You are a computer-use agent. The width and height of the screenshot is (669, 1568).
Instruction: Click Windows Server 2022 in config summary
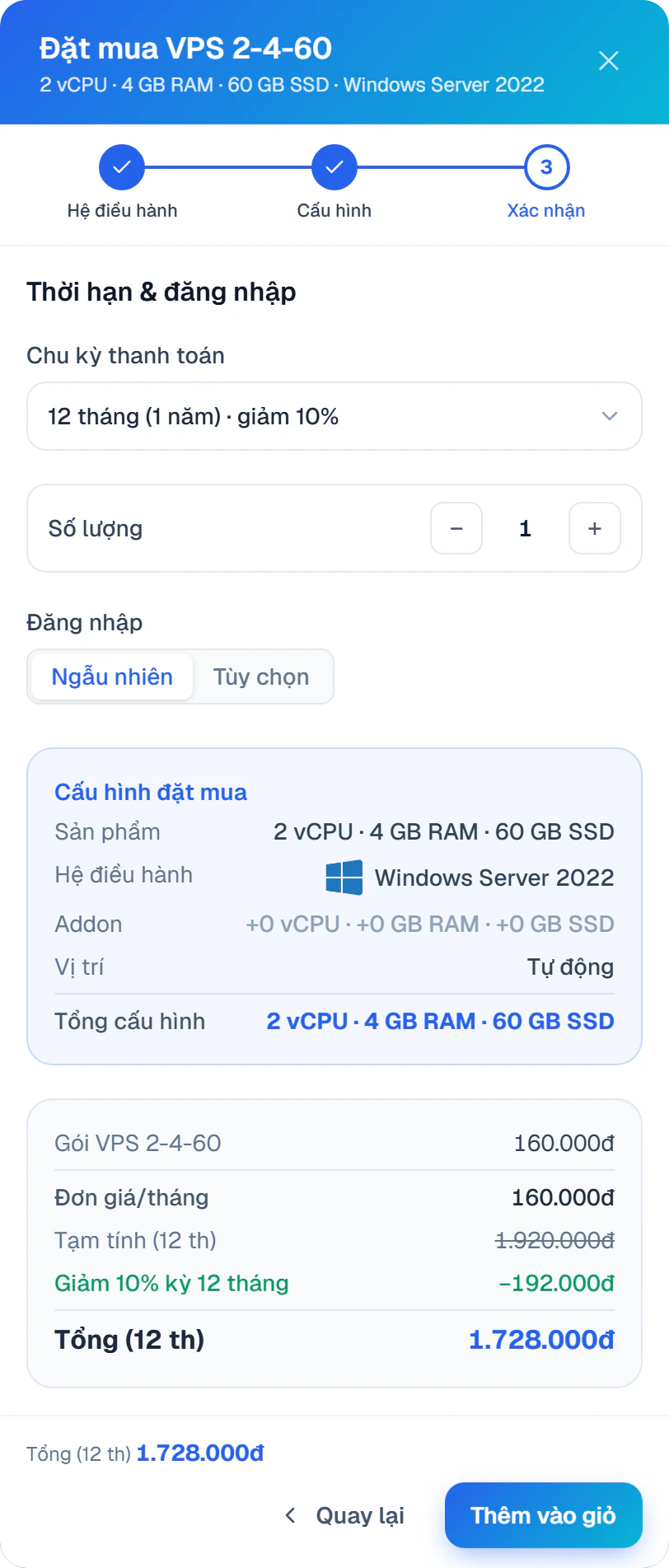coord(494,878)
